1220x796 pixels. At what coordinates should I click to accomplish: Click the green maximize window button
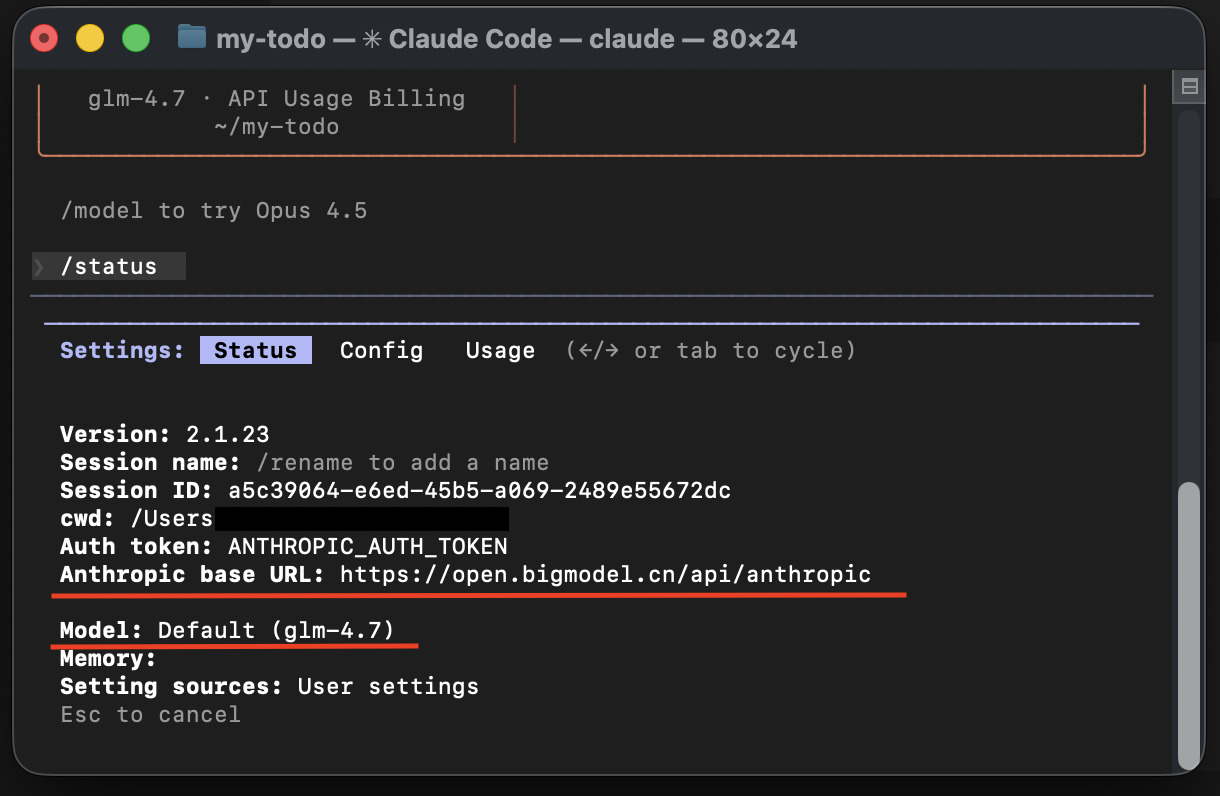[x=135, y=39]
